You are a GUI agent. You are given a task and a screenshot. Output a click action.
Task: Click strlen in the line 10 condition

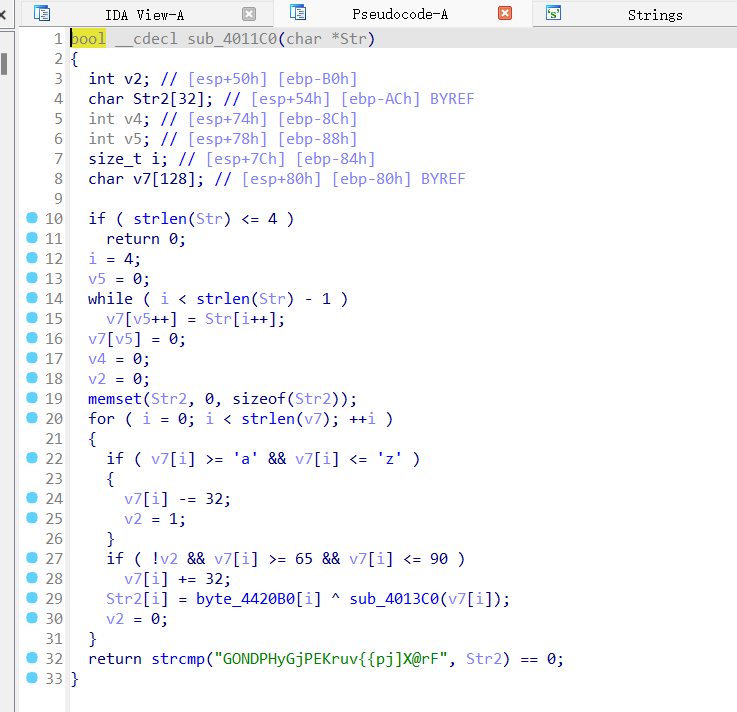160,219
